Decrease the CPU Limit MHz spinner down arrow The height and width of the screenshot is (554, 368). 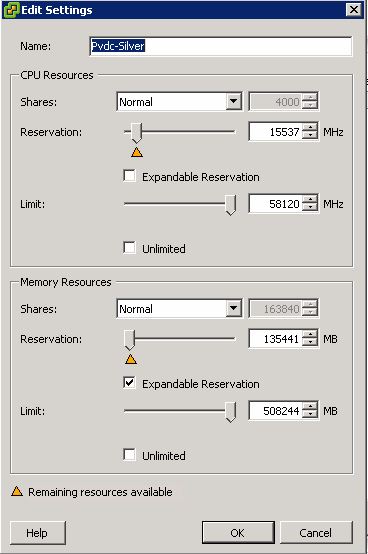(310, 208)
